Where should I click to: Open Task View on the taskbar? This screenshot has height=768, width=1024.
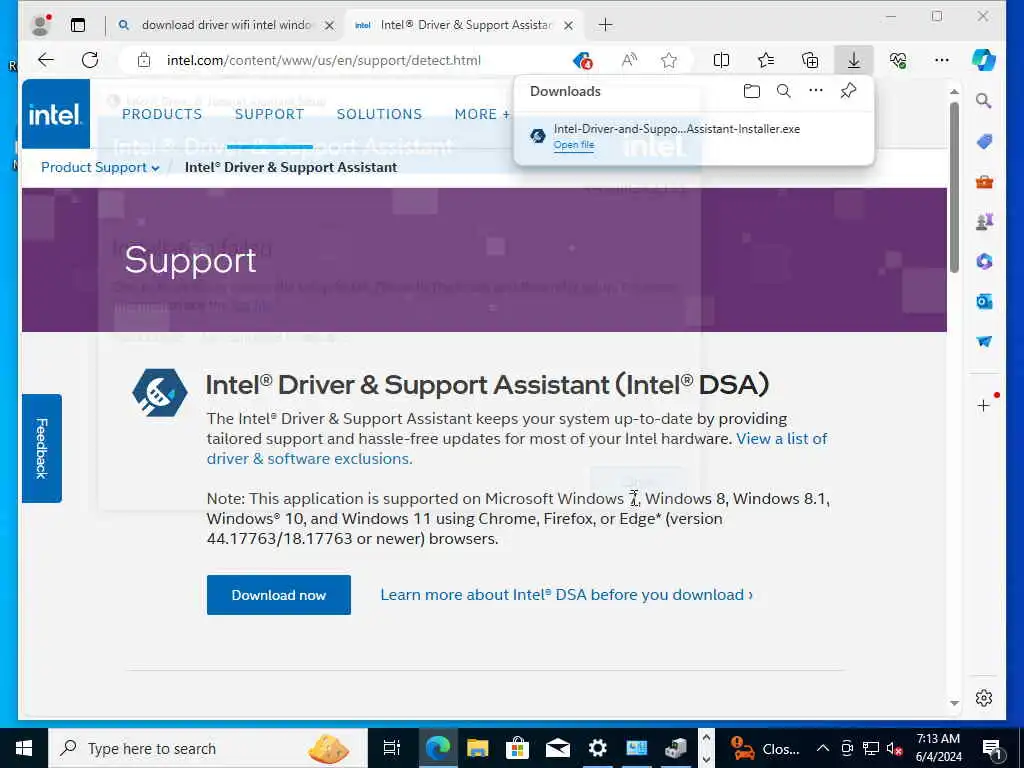[x=392, y=748]
